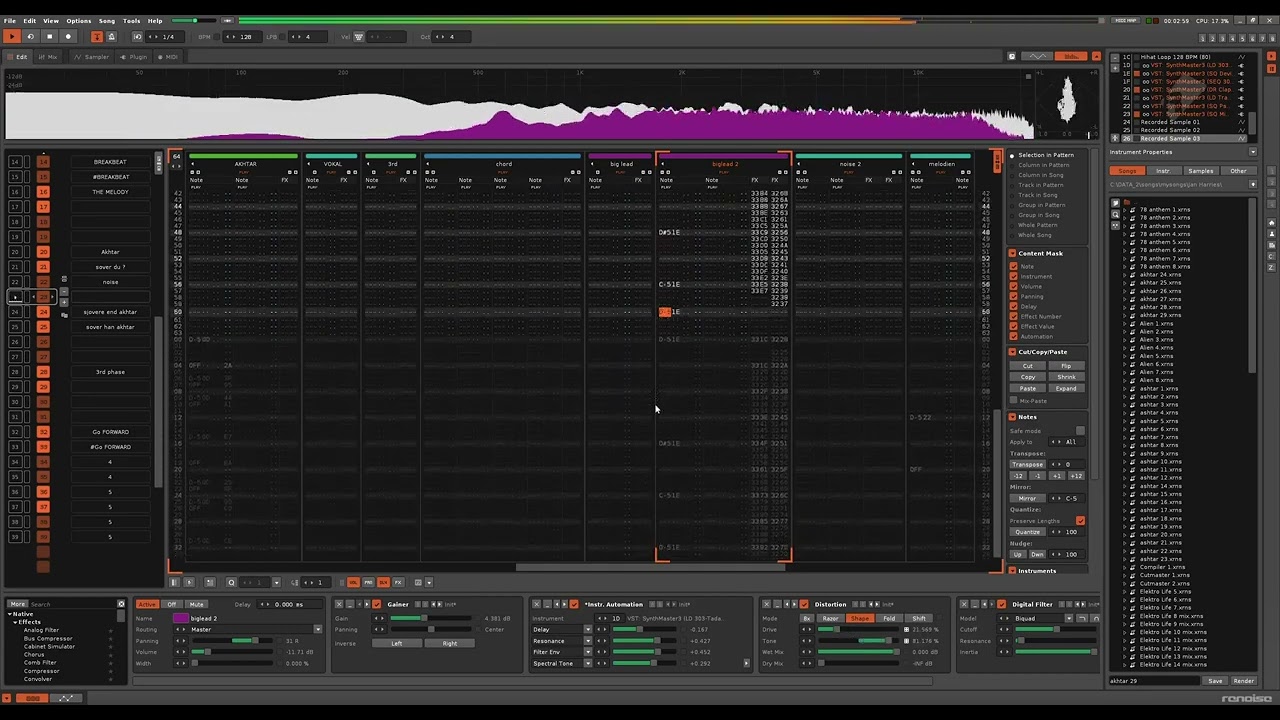
Task: Click the purple track color swatch
Action: pos(180,618)
